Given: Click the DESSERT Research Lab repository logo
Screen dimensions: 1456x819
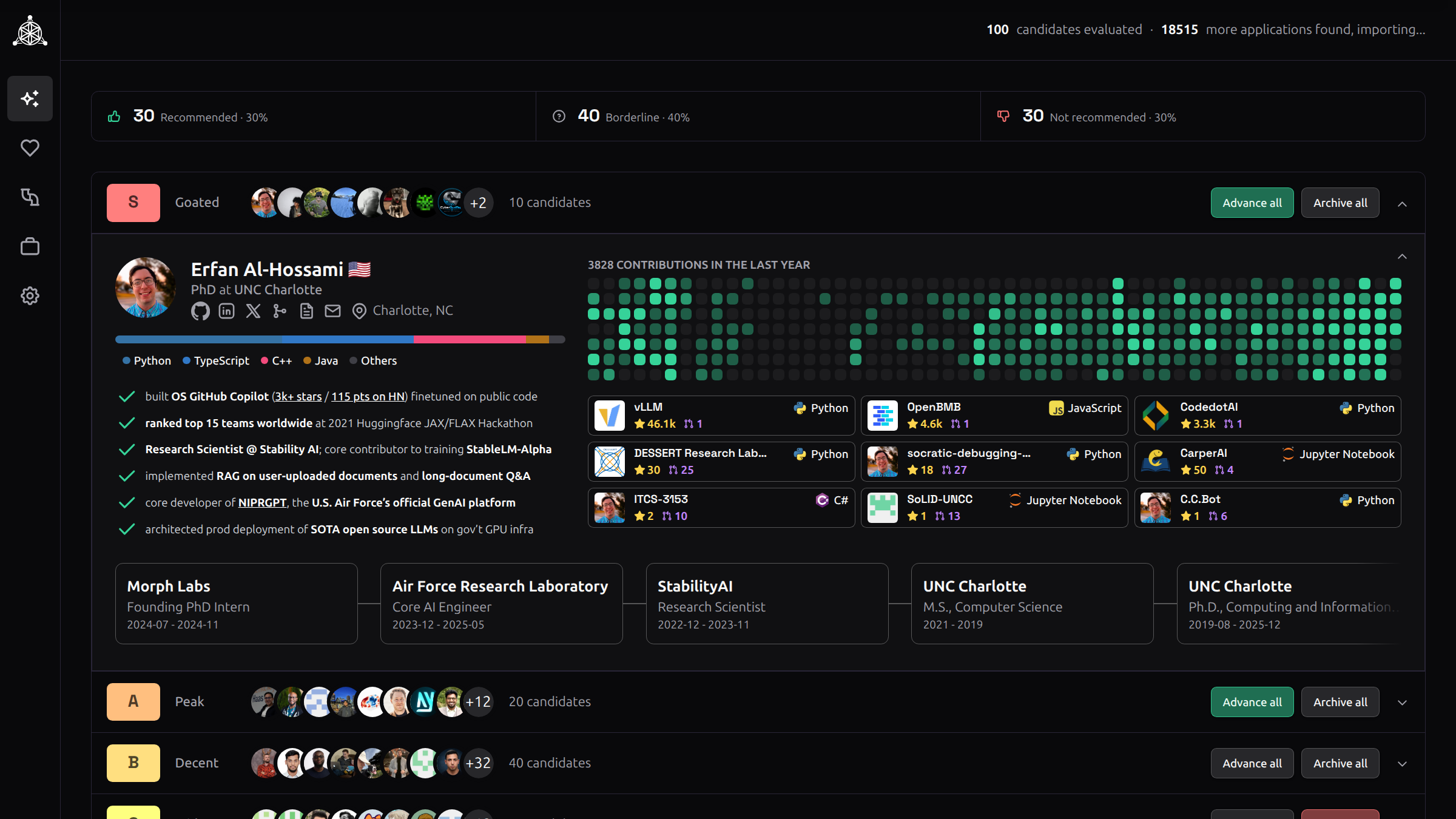Looking at the screenshot, I should click(609, 462).
